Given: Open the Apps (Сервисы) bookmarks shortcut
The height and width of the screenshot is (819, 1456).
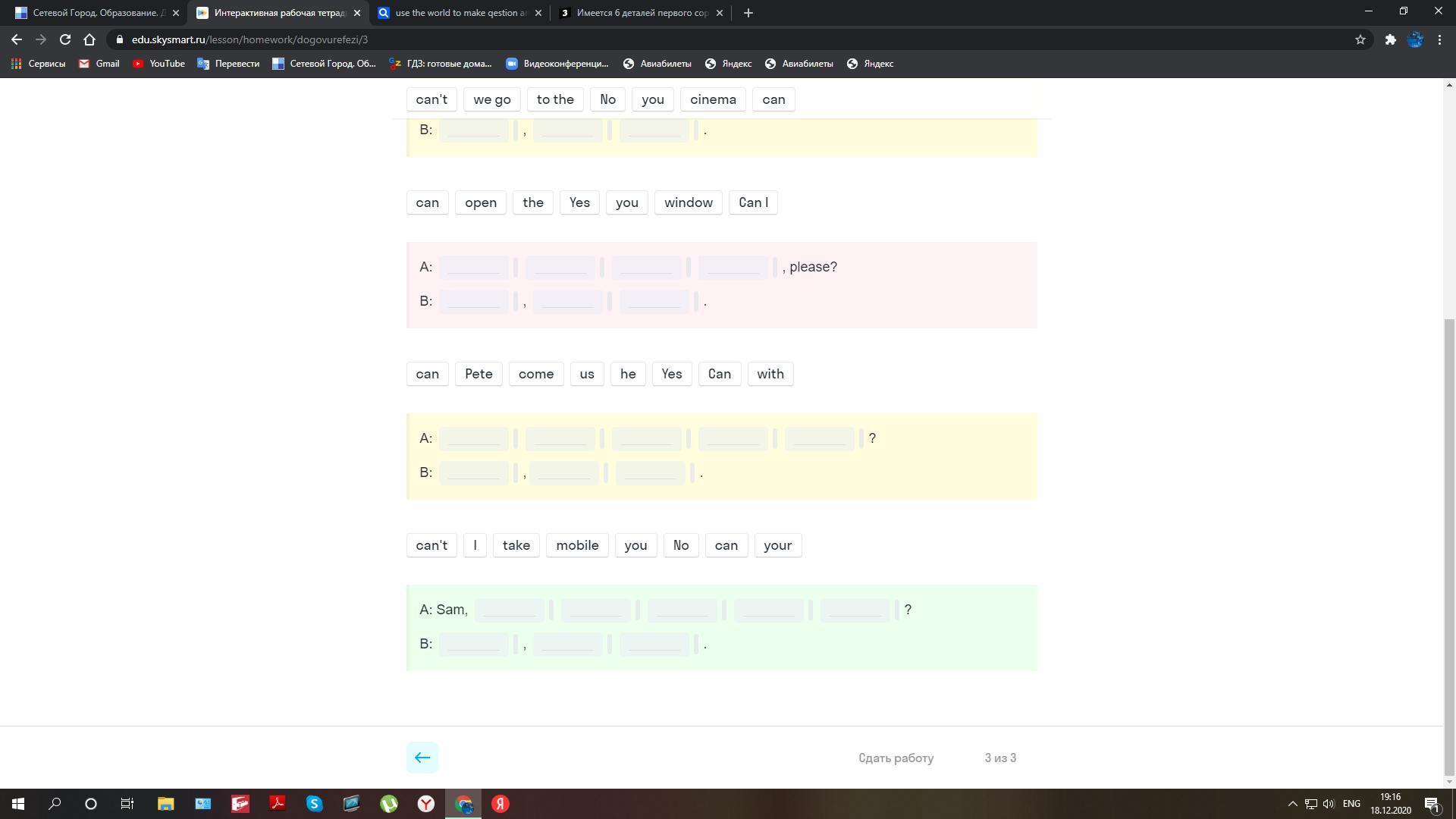Looking at the screenshot, I should (38, 64).
